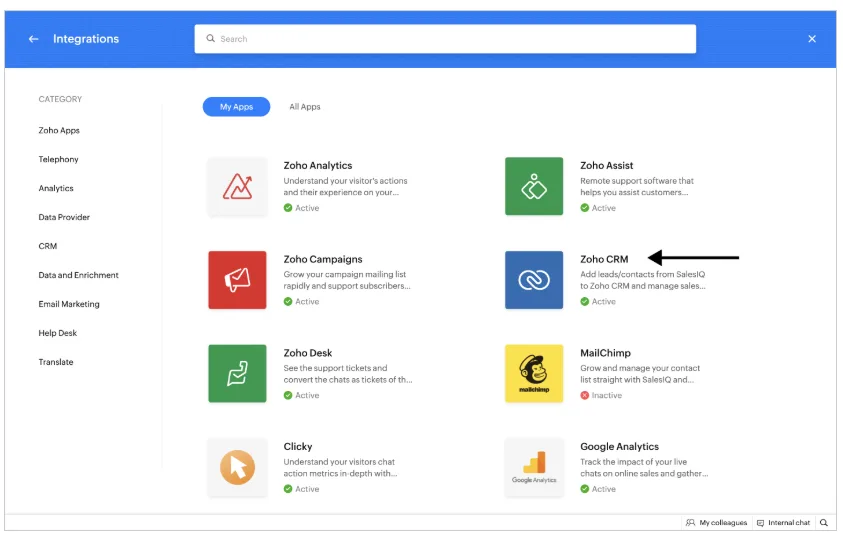
Task: Open the Google Analytics app icon
Action: tap(534, 468)
